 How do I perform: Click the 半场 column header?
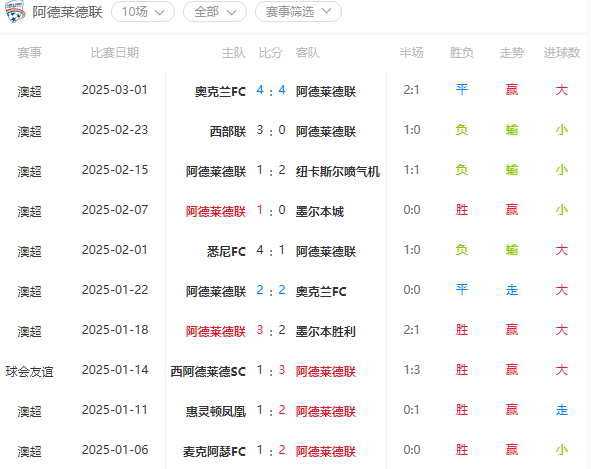[x=411, y=53]
